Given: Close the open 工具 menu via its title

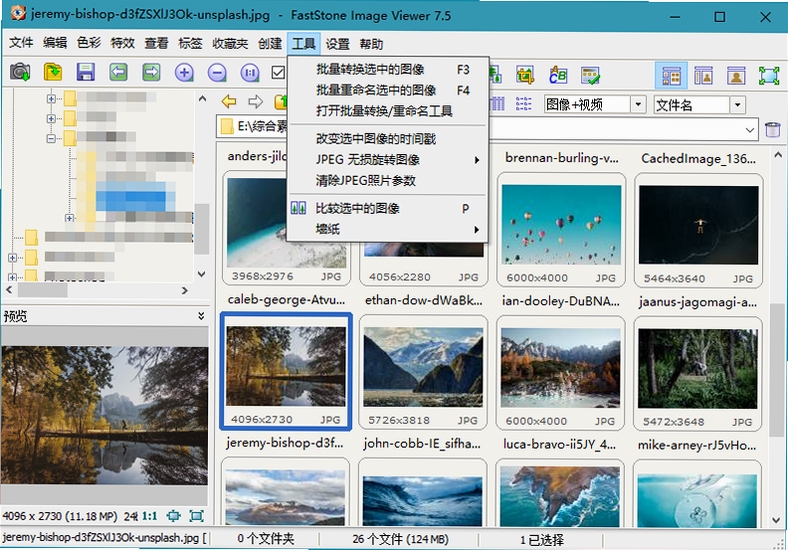Looking at the screenshot, I should pos(304,43).
